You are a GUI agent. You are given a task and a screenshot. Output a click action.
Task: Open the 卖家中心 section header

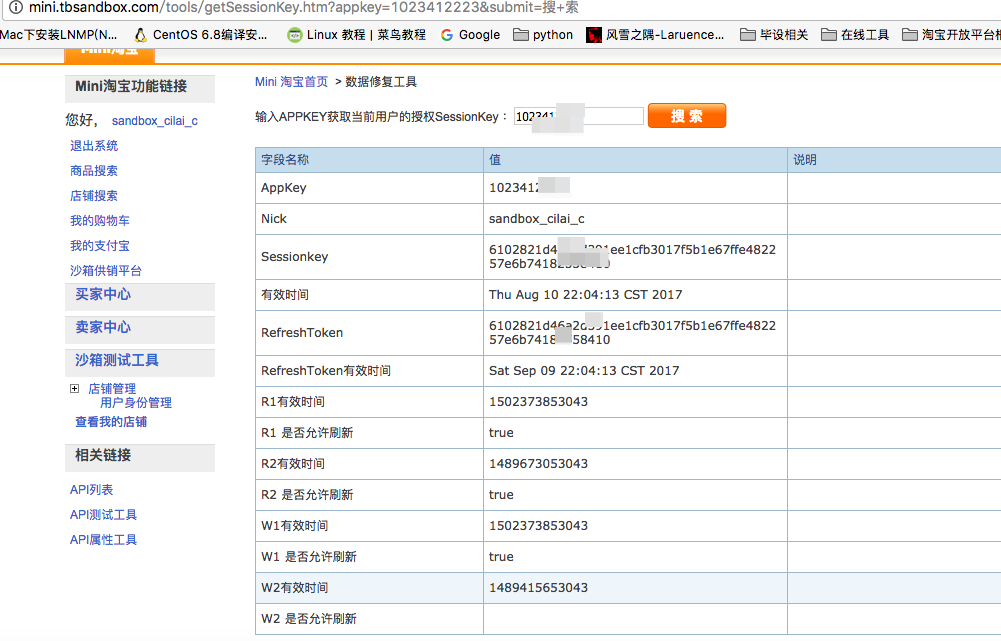(103, 328)
